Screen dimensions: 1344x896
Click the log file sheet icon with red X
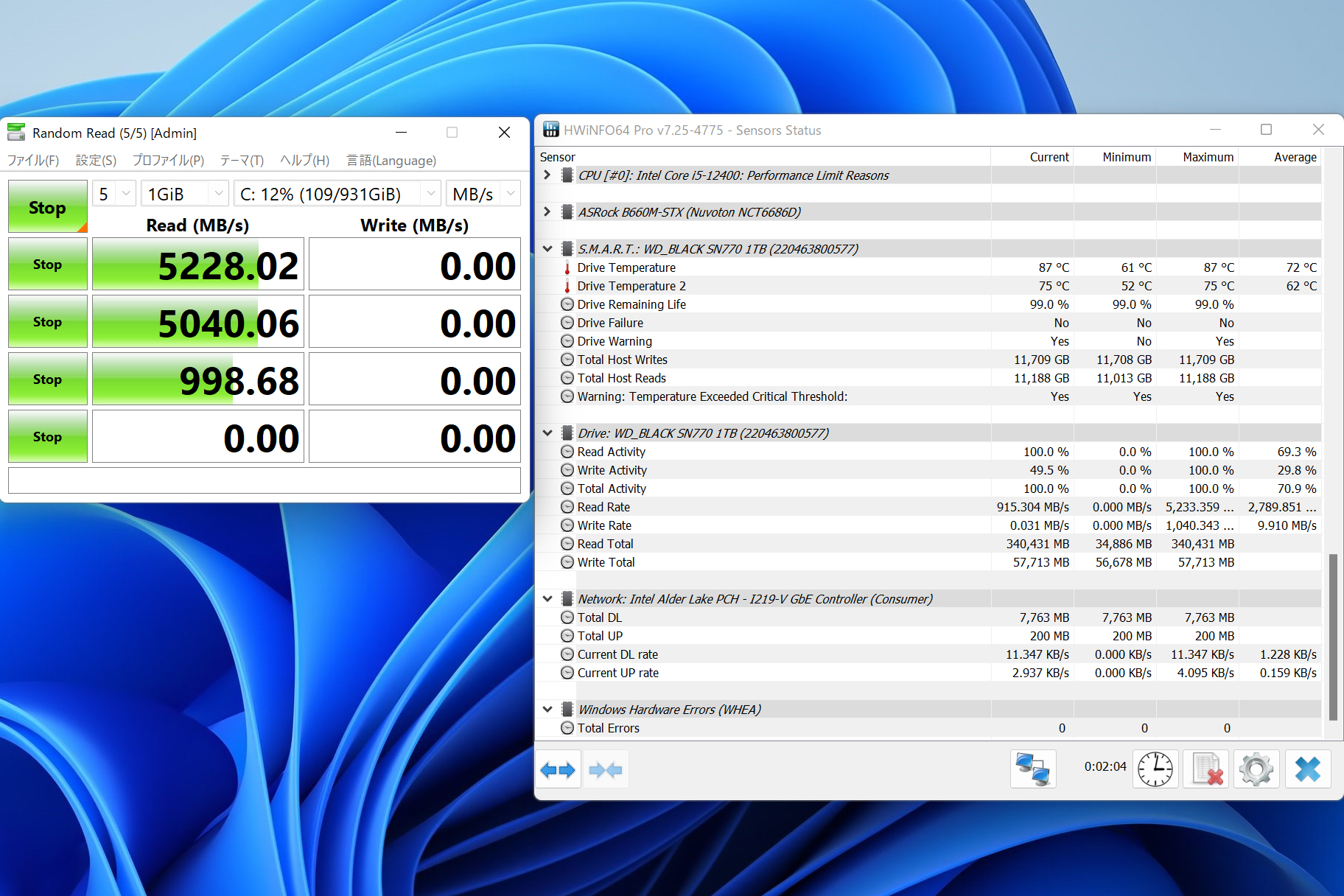pyautogui.click(x=1206, y=769)
